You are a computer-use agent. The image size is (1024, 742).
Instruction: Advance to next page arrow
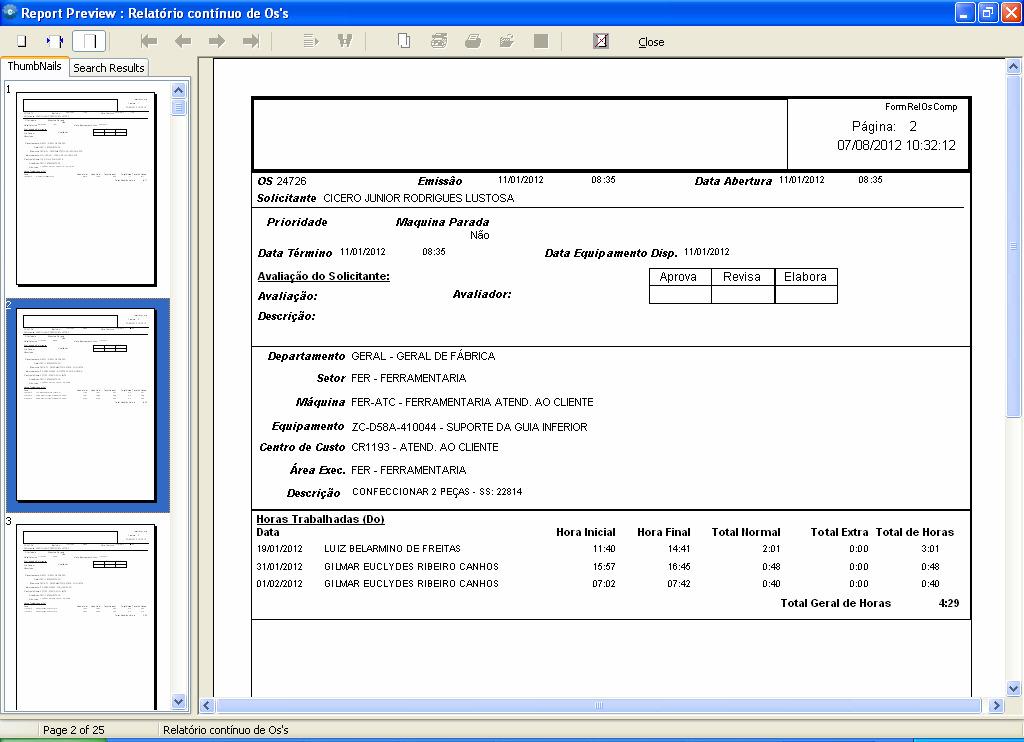216,41
